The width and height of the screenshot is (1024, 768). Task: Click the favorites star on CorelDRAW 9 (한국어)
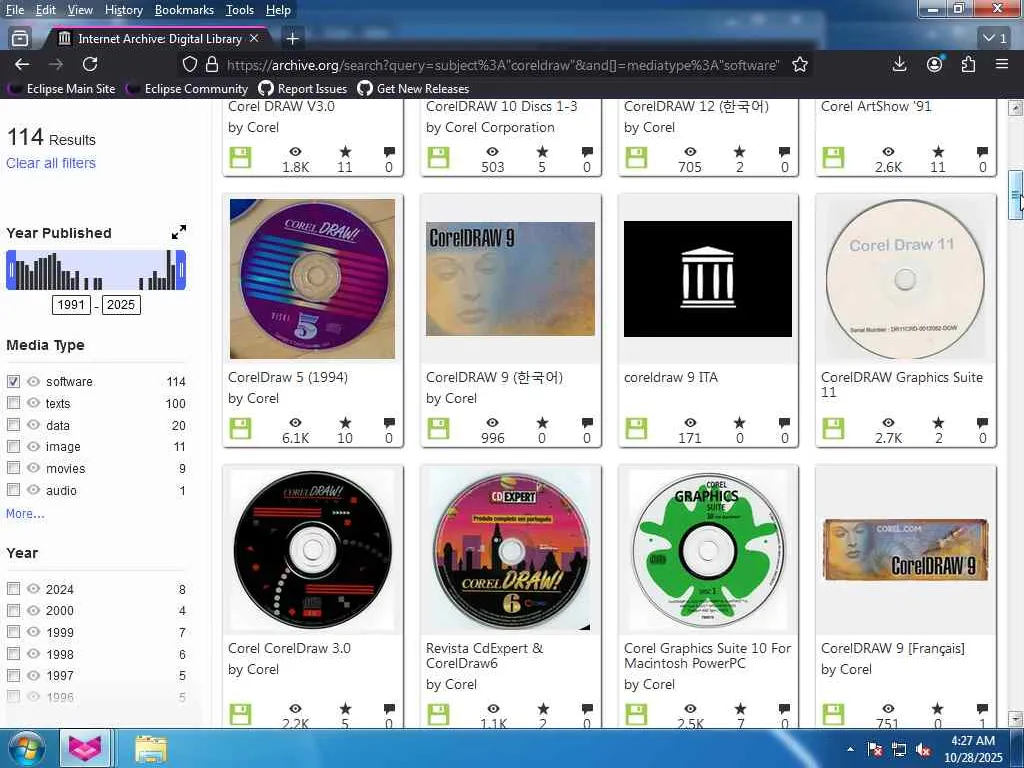542,423
